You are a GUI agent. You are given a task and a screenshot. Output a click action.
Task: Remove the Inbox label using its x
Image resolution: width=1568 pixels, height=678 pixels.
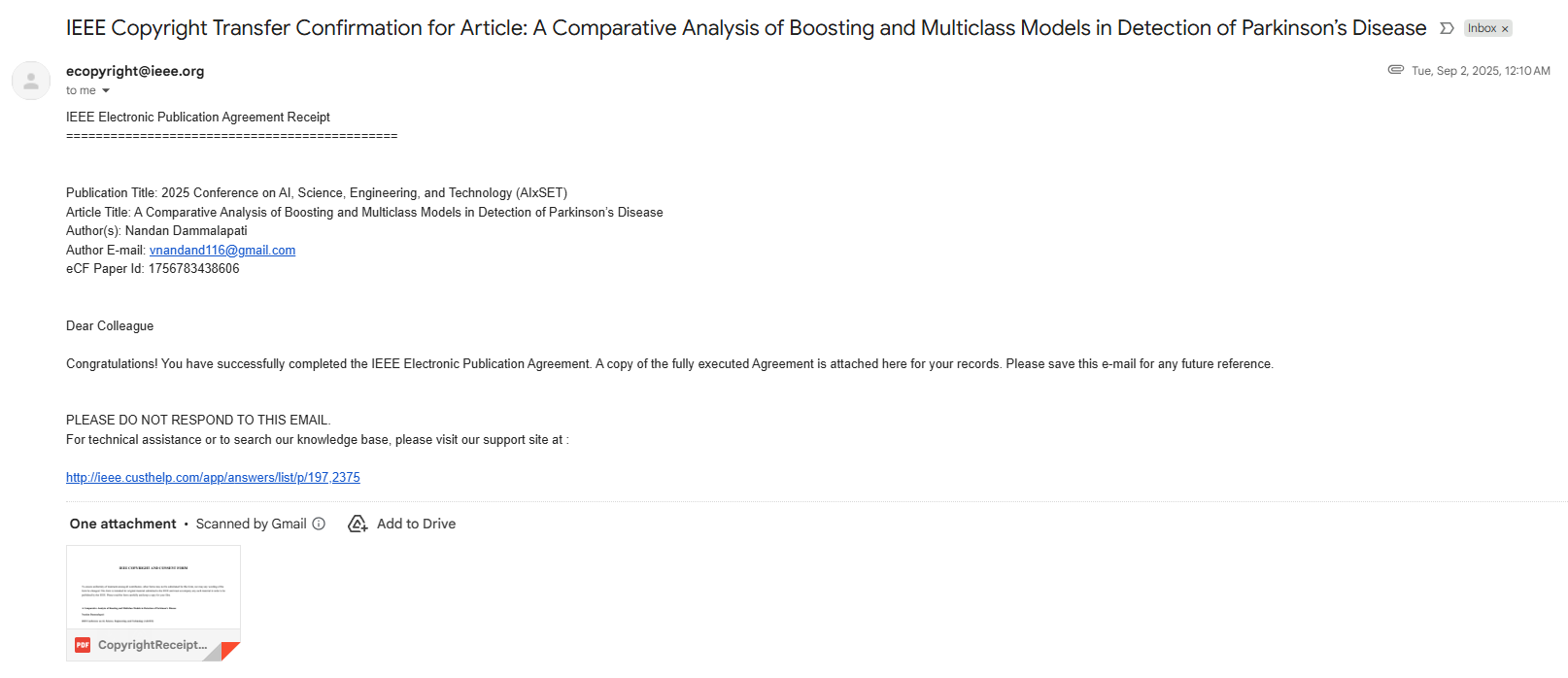click(1505, 29)
